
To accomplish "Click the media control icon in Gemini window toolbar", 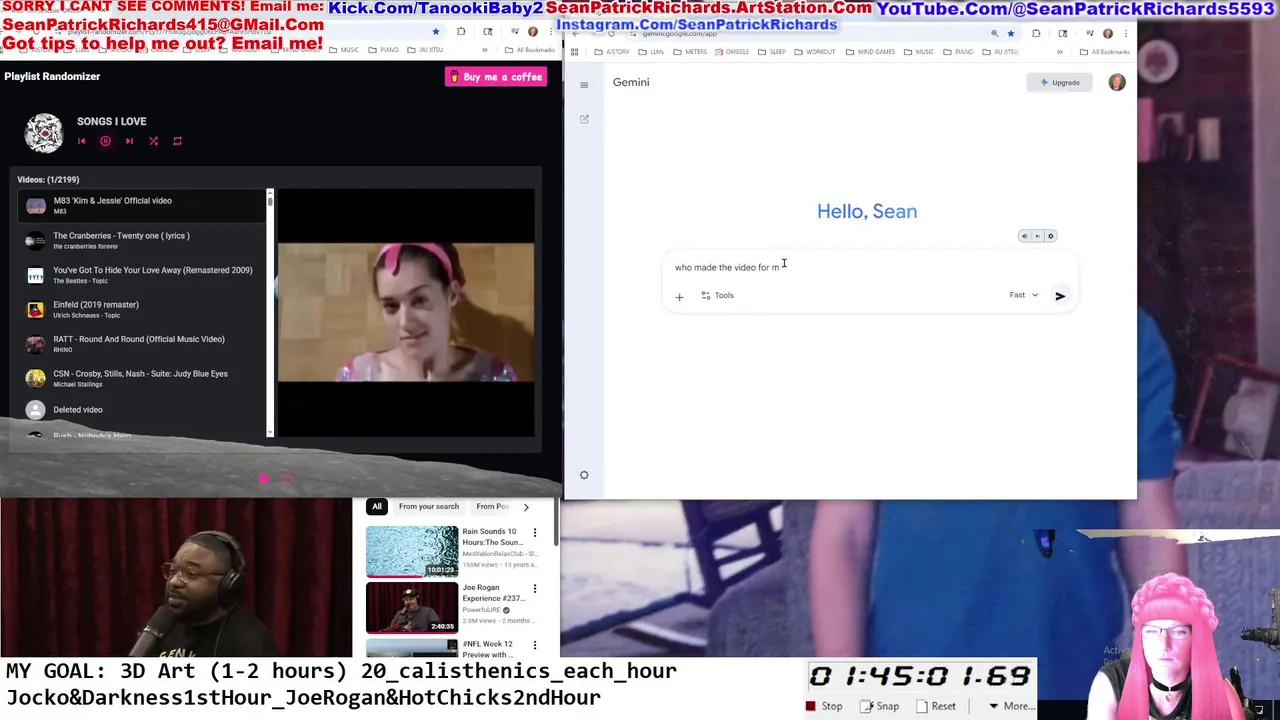I will point(1089,33).
